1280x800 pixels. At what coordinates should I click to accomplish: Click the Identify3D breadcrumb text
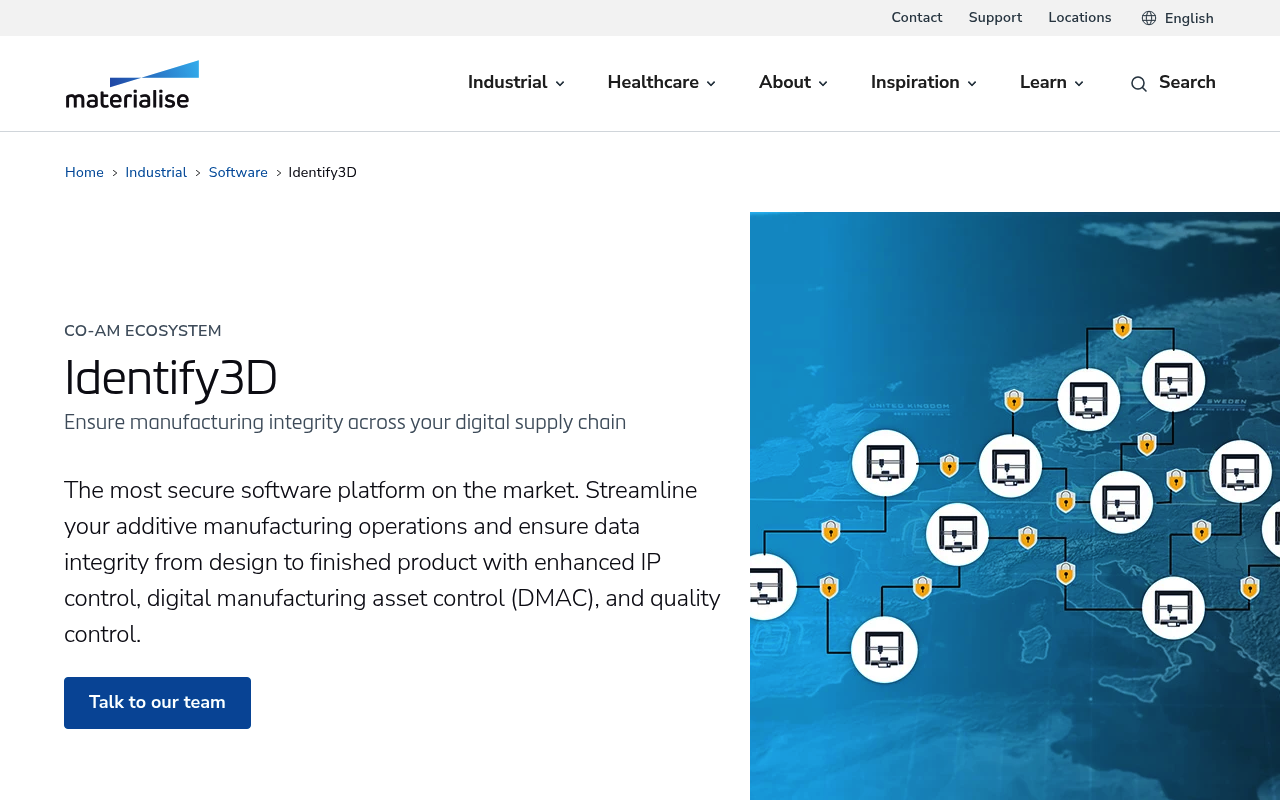tap(322, 172)
